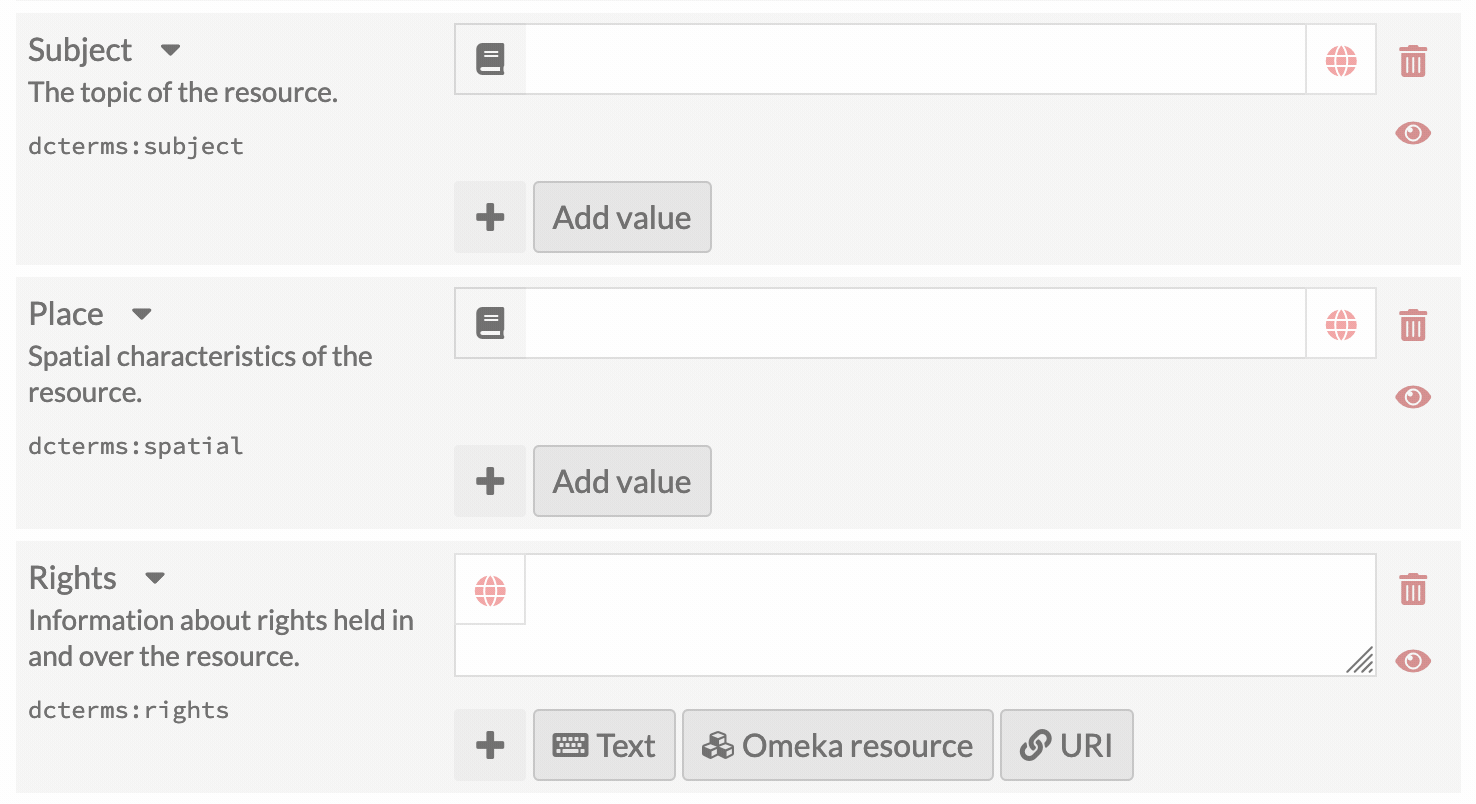Viewport: 1476px width, 804px height.
Task: Click the book icon in Place field
Action: tap(490, 324)
